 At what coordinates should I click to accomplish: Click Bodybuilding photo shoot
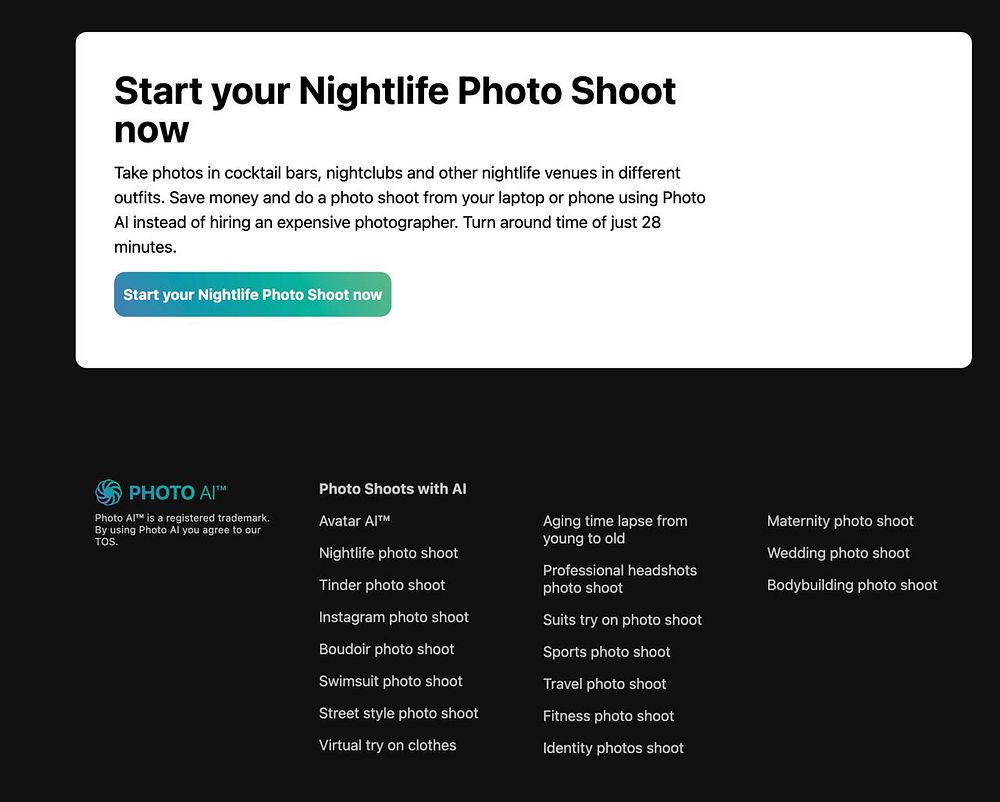(852, 585)
